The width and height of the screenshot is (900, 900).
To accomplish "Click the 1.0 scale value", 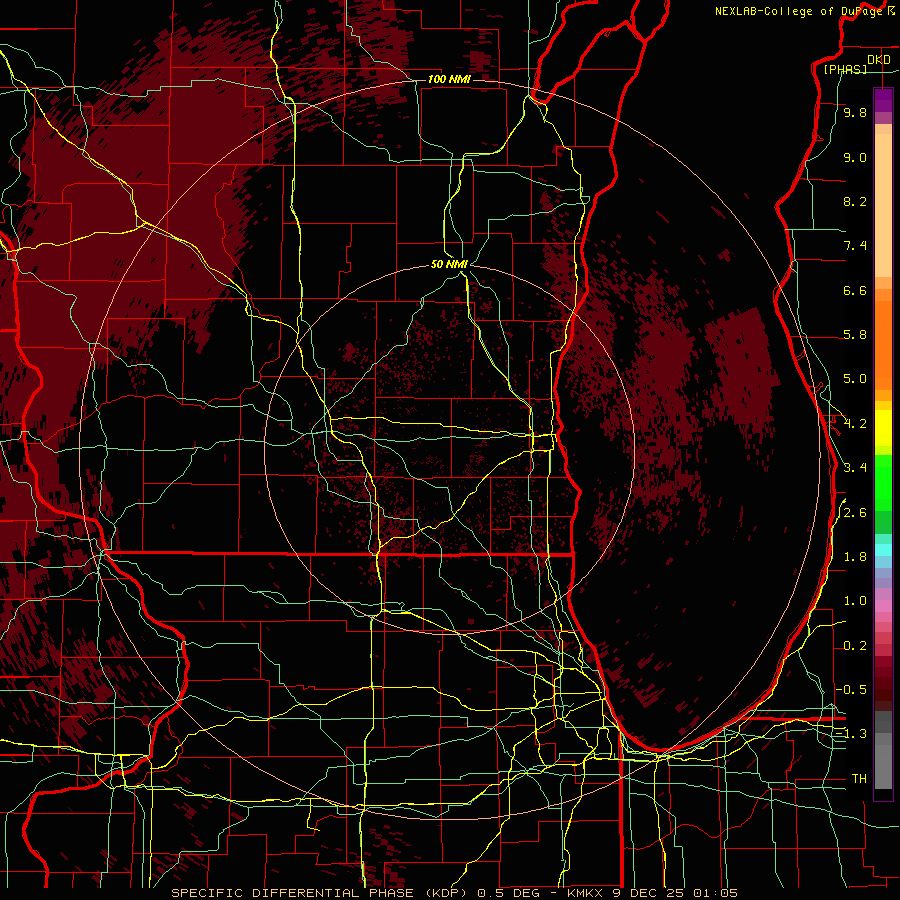I will (855, 600).
